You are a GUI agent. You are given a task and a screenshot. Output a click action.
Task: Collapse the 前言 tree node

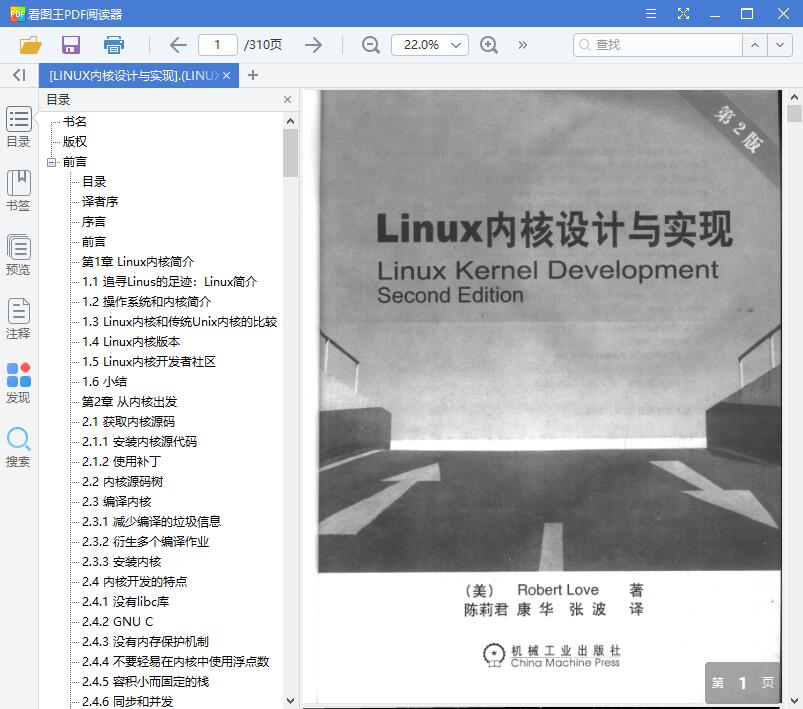coord(51,162)
